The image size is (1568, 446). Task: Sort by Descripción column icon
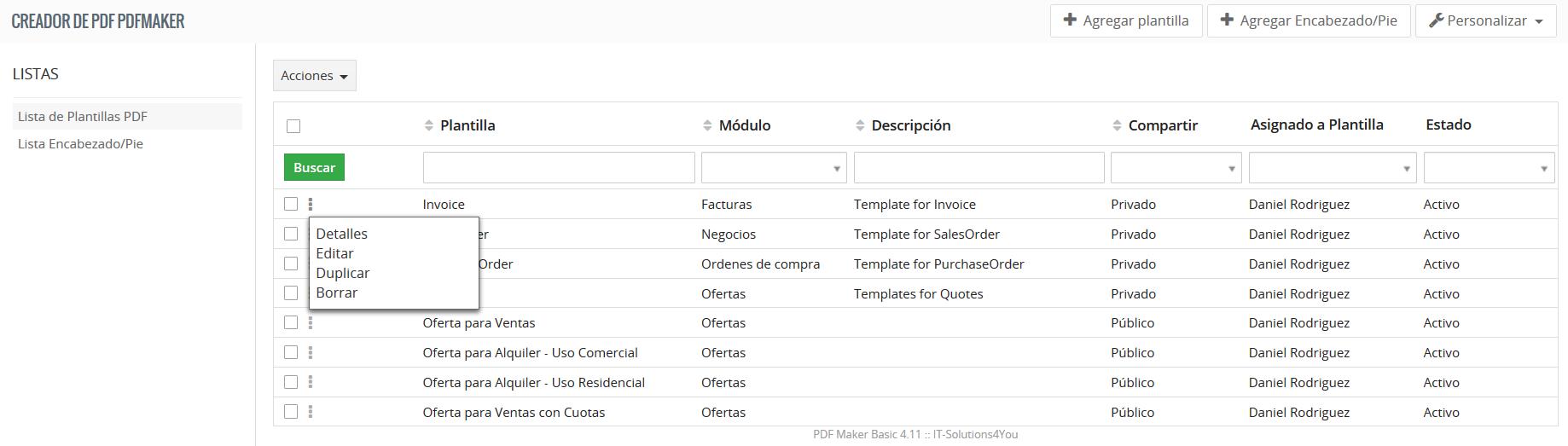coord(860,125)
